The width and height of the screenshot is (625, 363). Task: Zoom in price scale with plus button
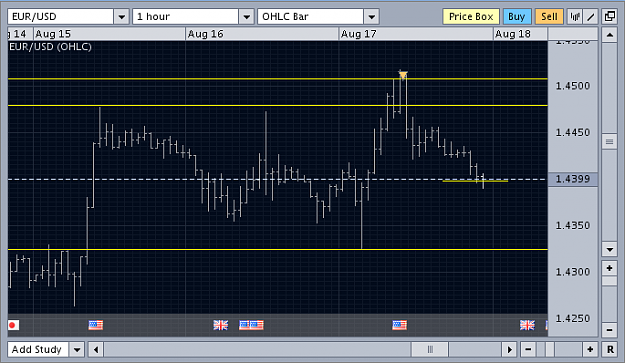609,269
